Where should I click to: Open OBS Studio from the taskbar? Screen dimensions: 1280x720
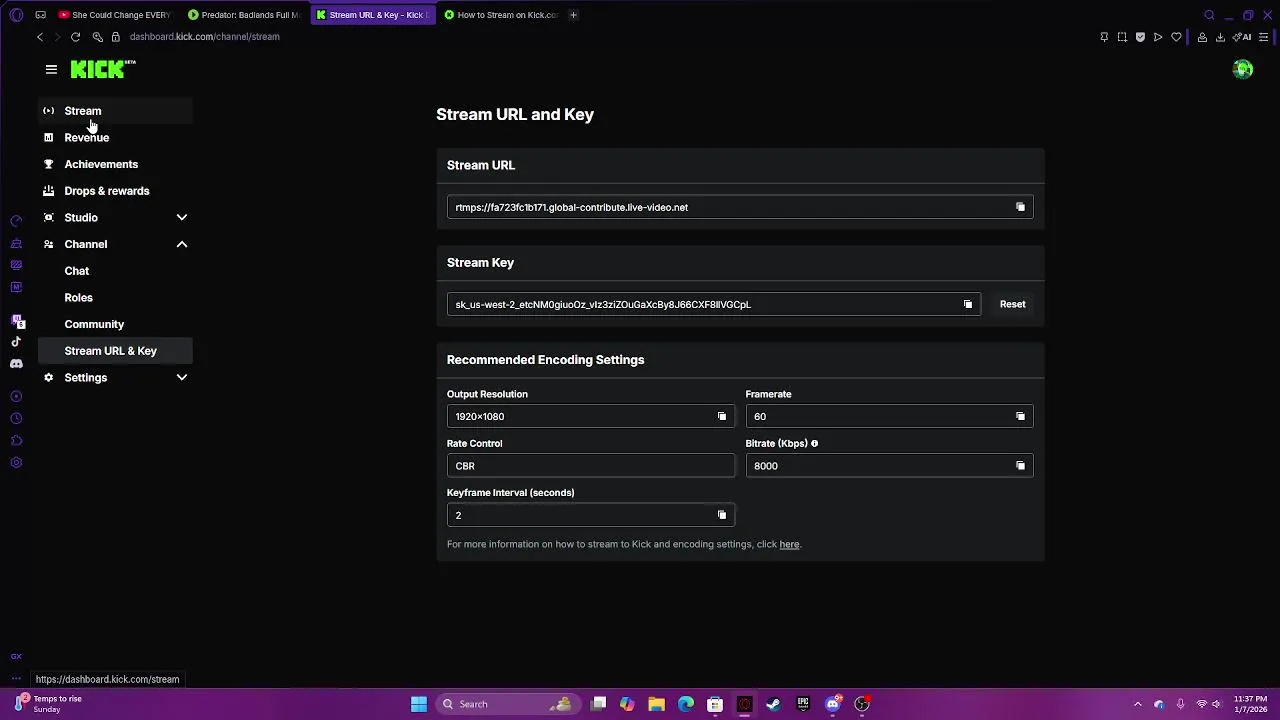[x=862, y=704]
